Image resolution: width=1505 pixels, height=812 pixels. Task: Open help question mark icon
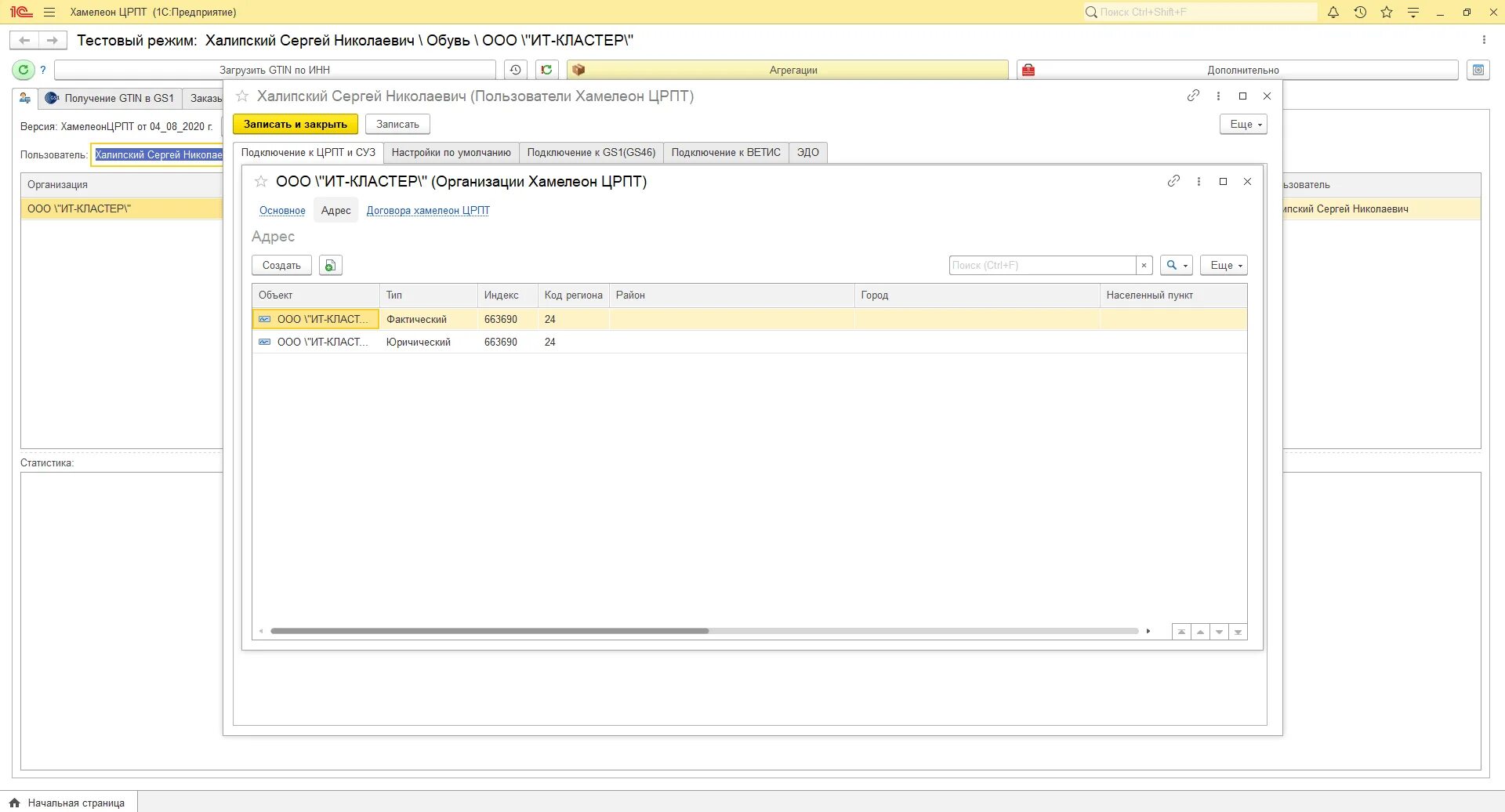43,70
